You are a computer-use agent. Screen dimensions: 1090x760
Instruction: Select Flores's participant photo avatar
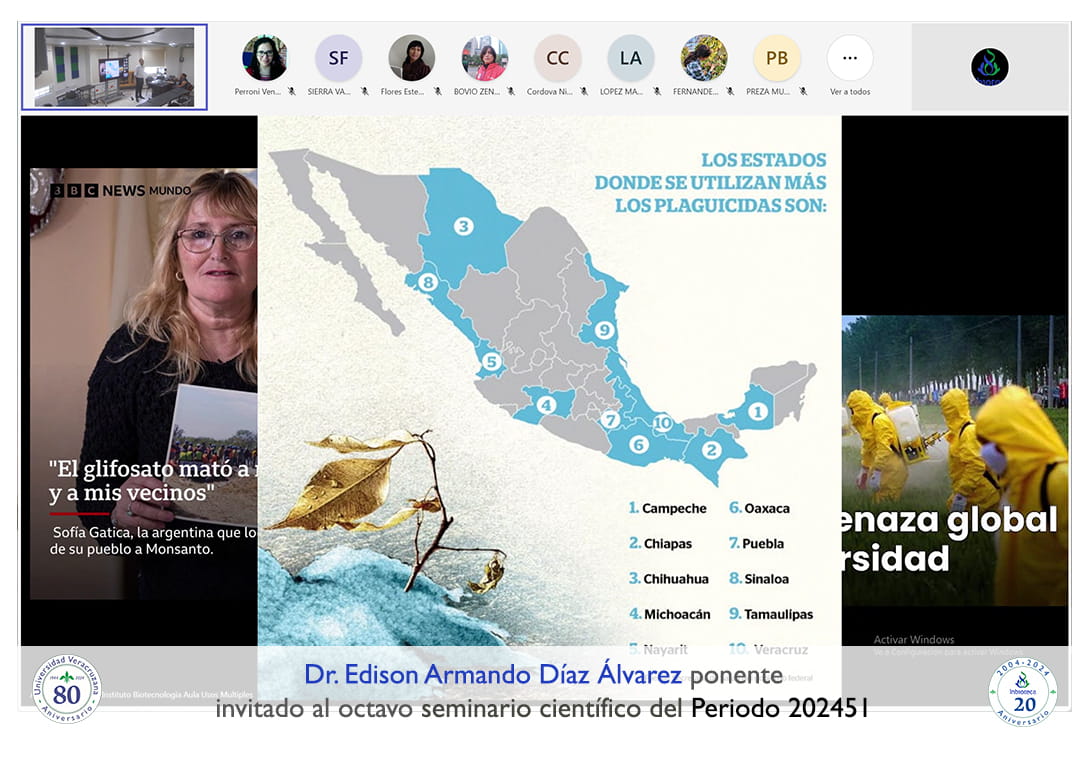(411, 58)
